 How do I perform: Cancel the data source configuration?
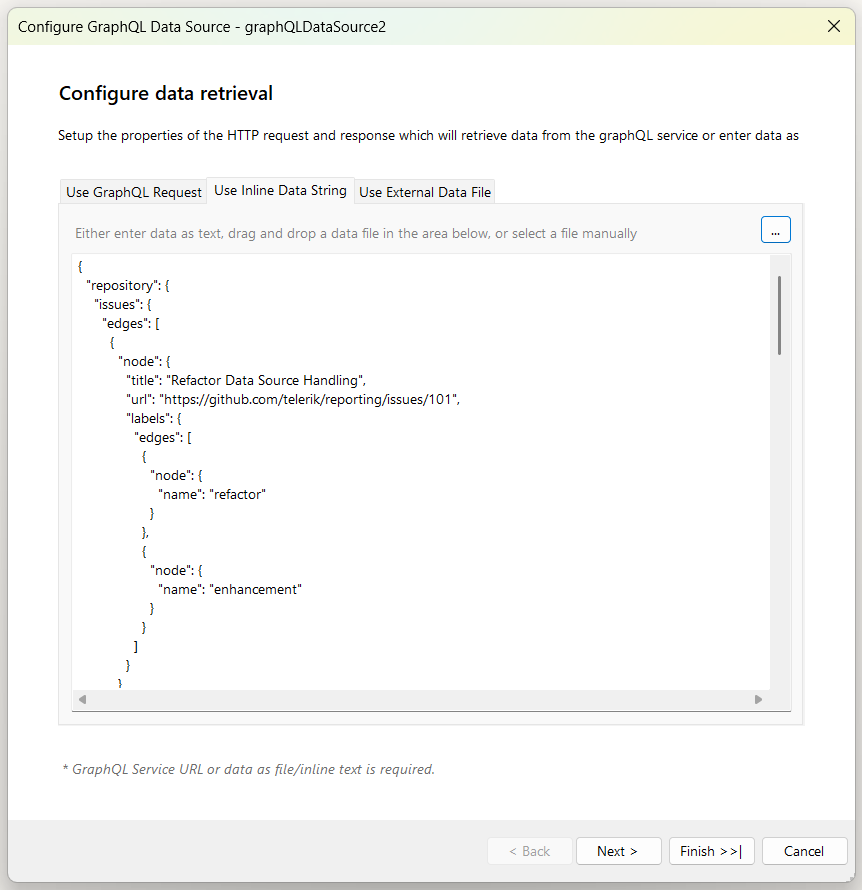pos(804,851)
